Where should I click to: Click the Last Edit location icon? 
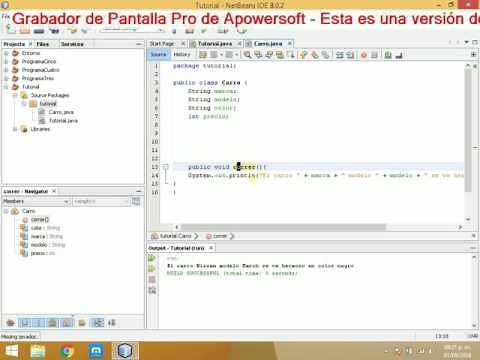tap(203, 55)
